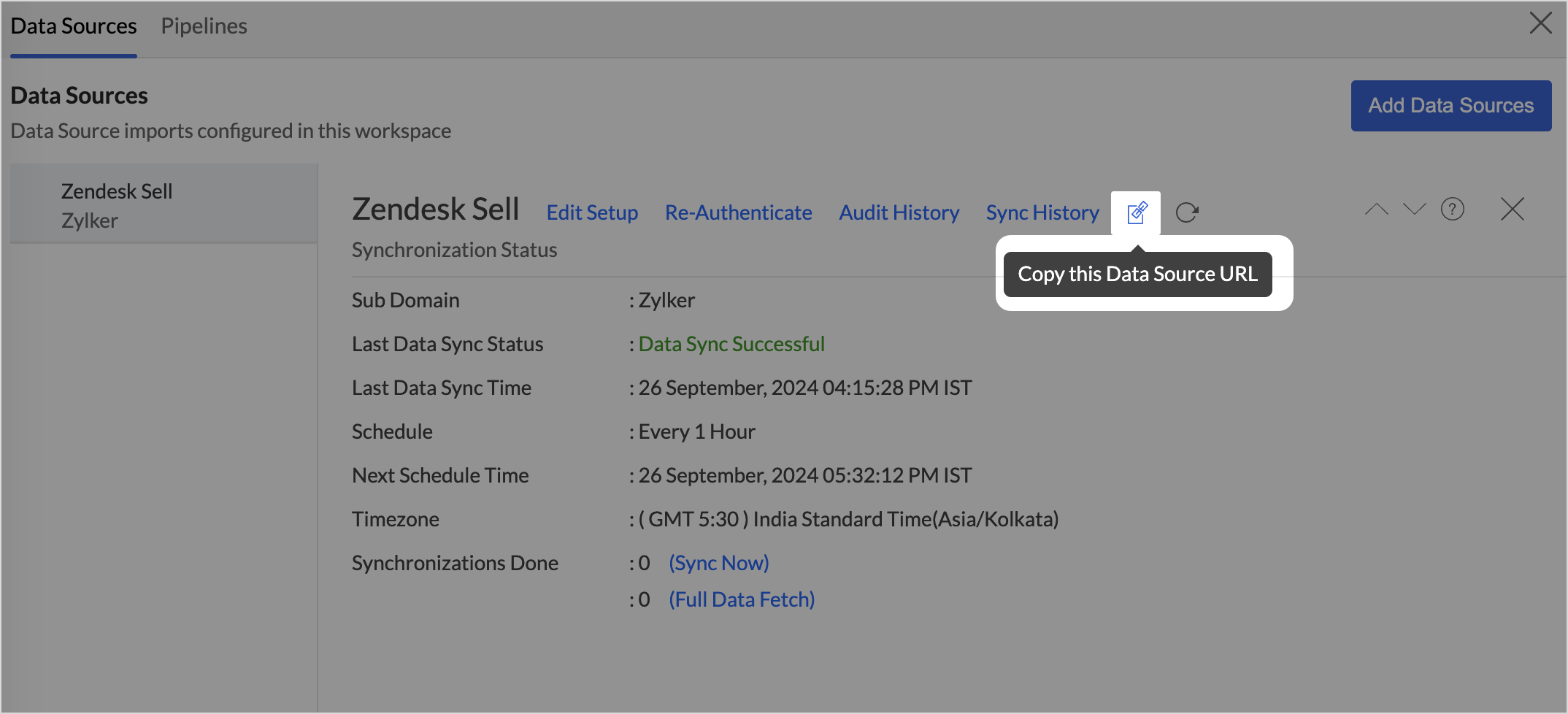Click the Copy this Data Source URL tooltip
This screenshot has width=1568, height=714.
[x=1137, y=275]
